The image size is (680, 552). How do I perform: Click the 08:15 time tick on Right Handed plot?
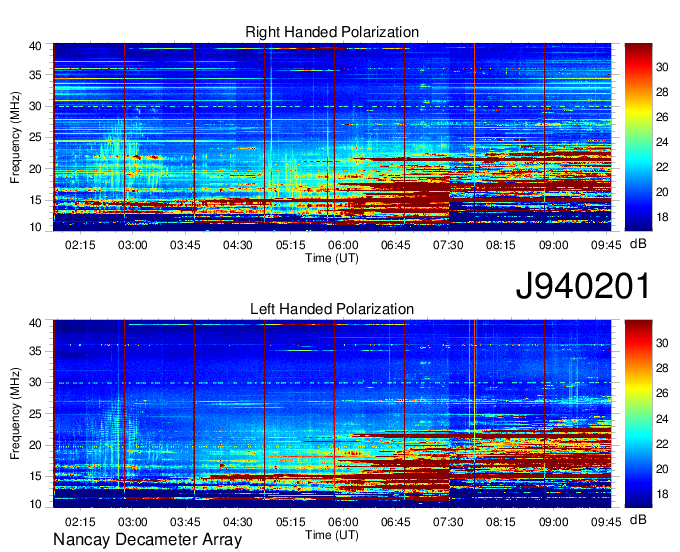click(x=500, y=245)
